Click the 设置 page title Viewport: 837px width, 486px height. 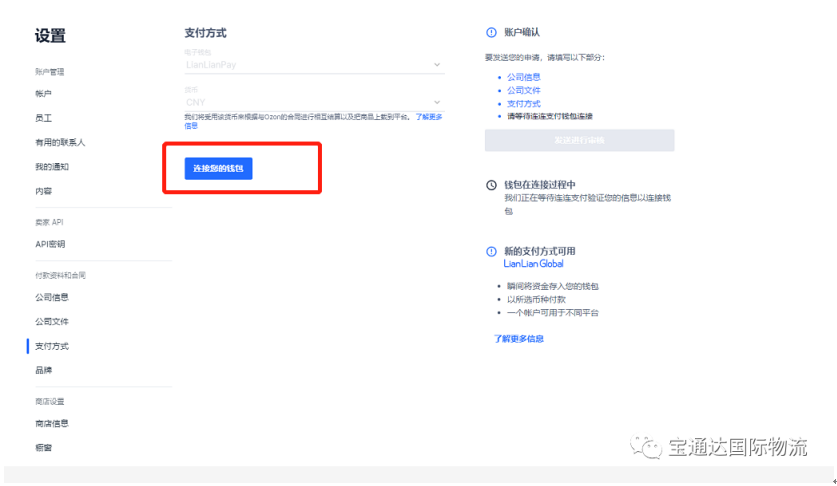50,36
